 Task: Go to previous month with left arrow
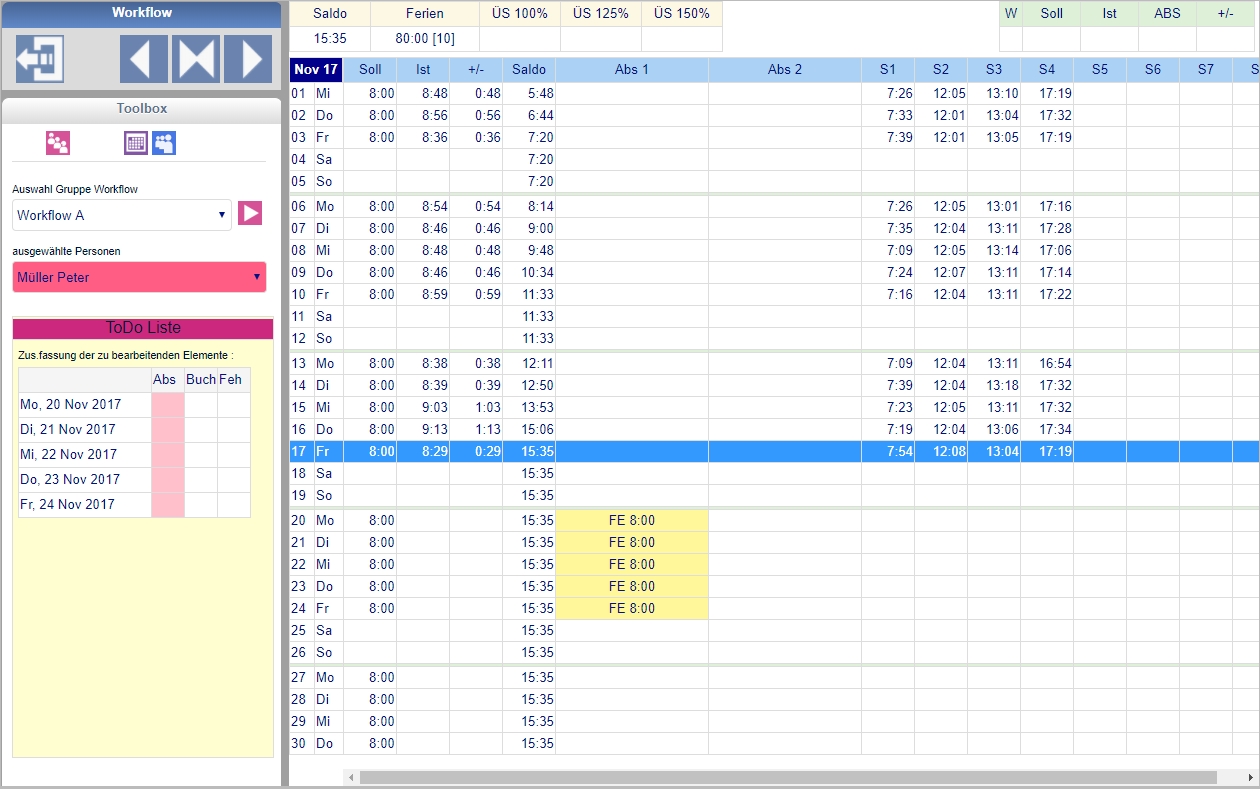pos(144,59)
